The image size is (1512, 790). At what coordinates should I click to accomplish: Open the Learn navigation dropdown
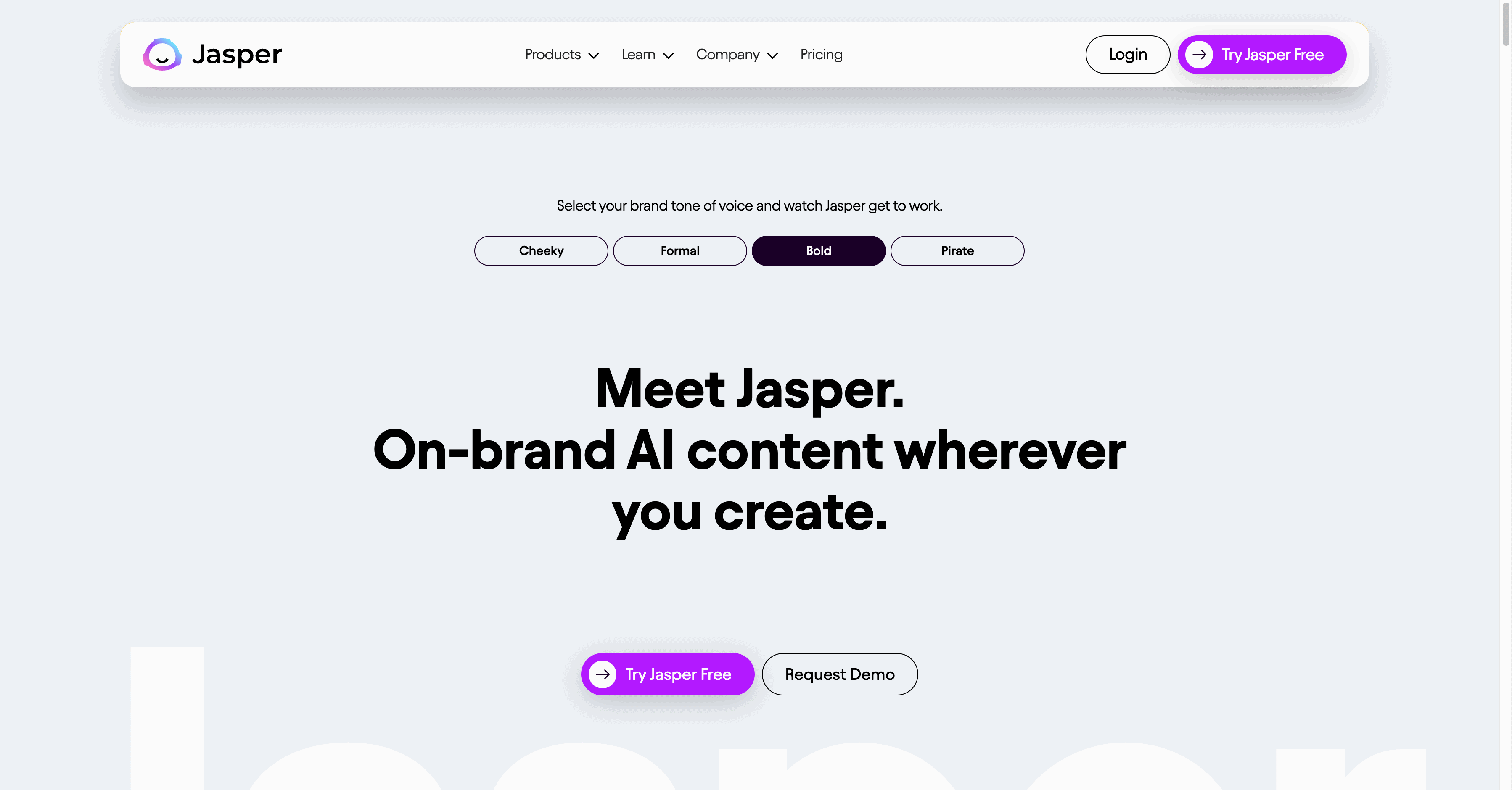click(648, 54)
